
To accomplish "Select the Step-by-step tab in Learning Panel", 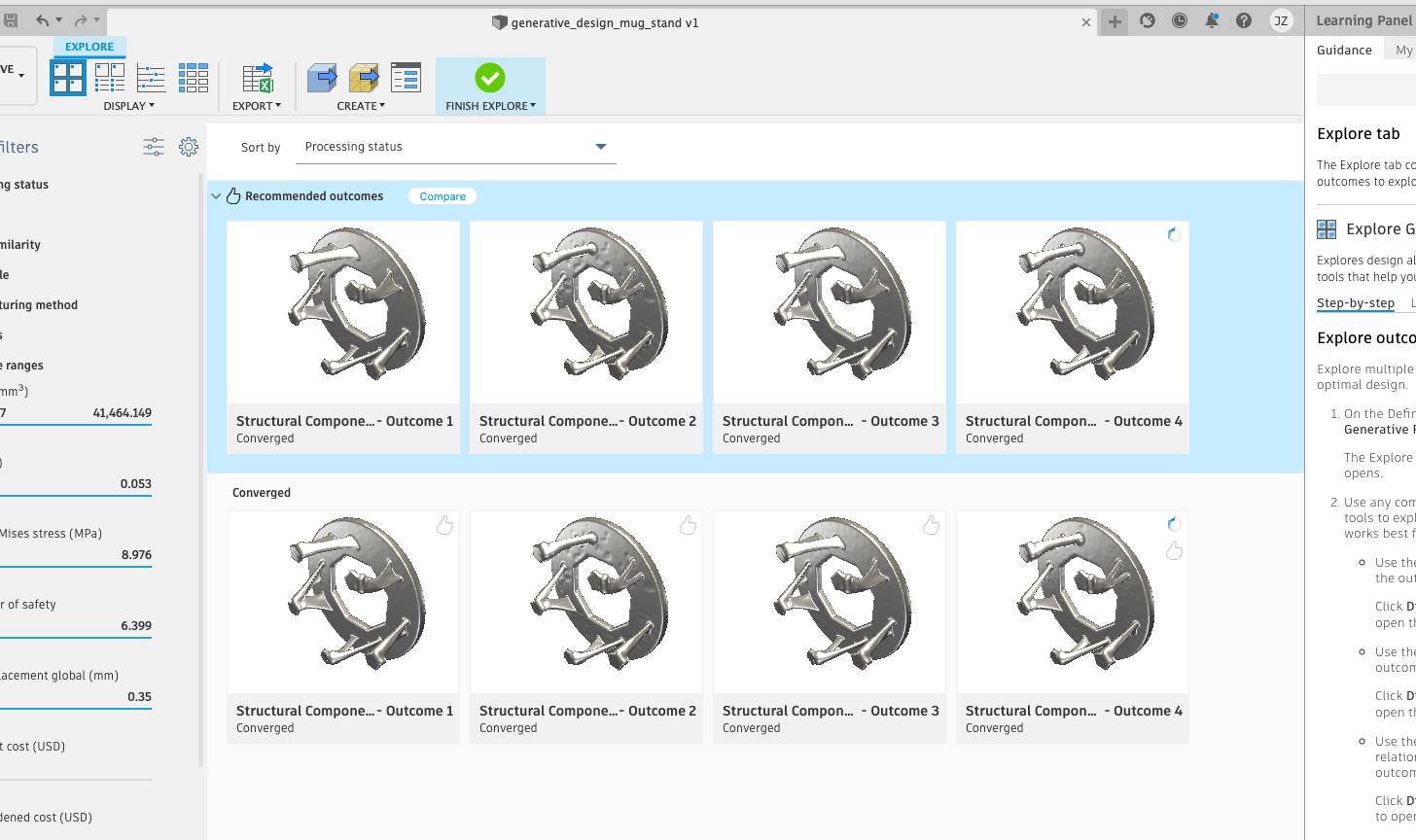I will pos(1356,303).
